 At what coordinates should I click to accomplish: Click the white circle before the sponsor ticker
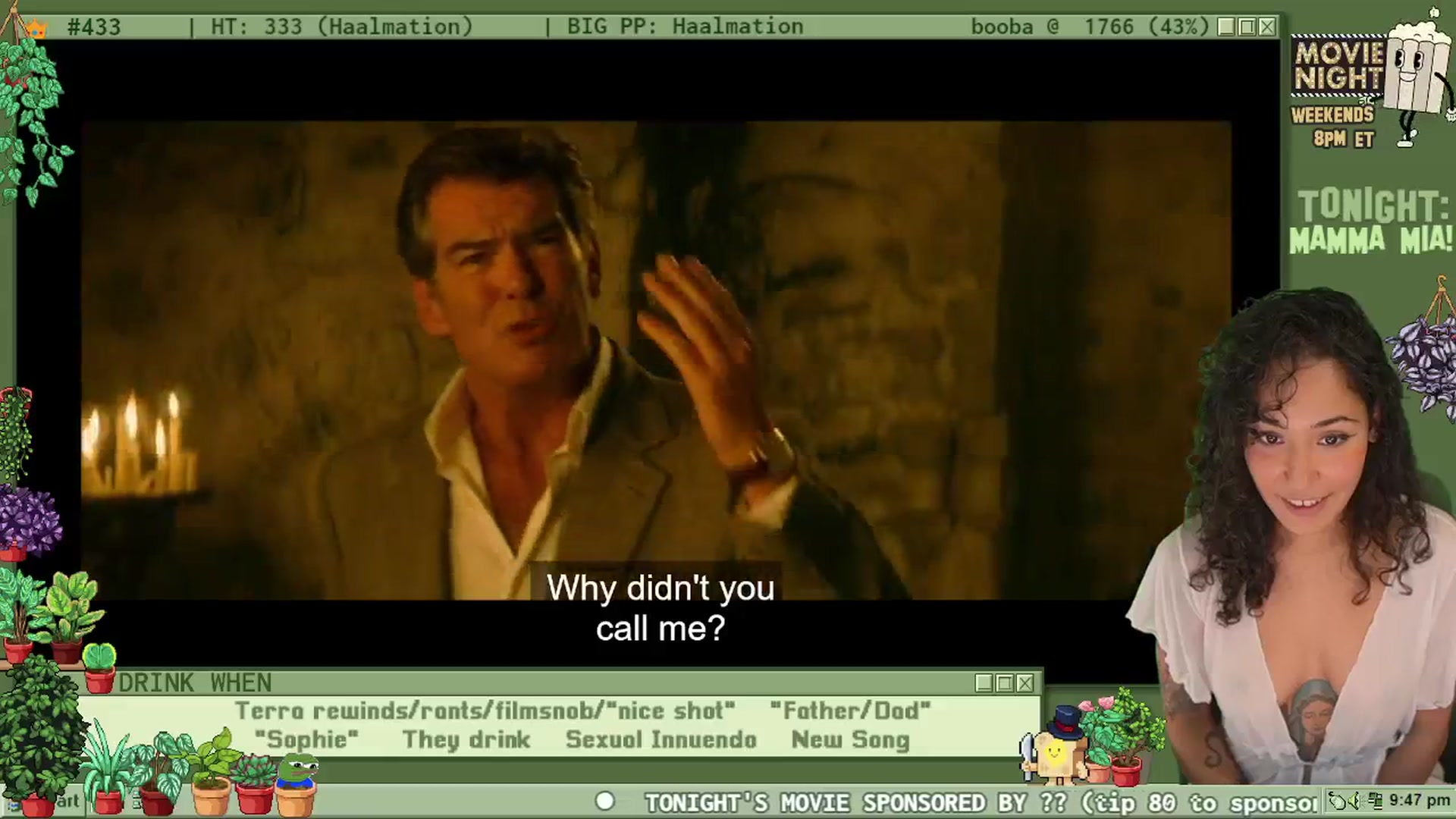click(605, 801)
